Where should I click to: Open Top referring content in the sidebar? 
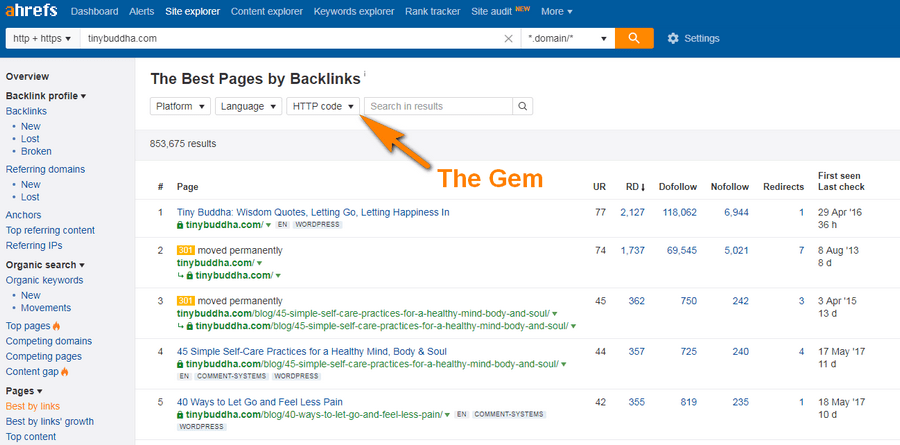[x=51, y=230]
